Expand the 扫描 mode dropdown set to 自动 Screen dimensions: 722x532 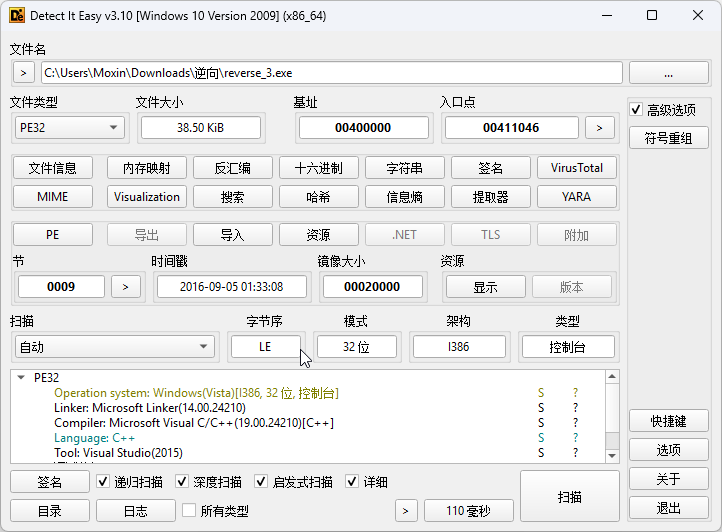pos(113,347)
